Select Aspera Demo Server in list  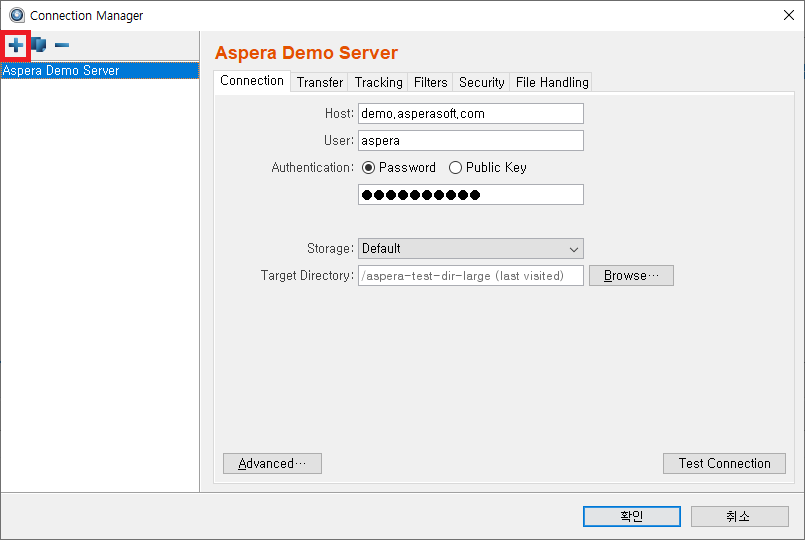tap(100, 70)
